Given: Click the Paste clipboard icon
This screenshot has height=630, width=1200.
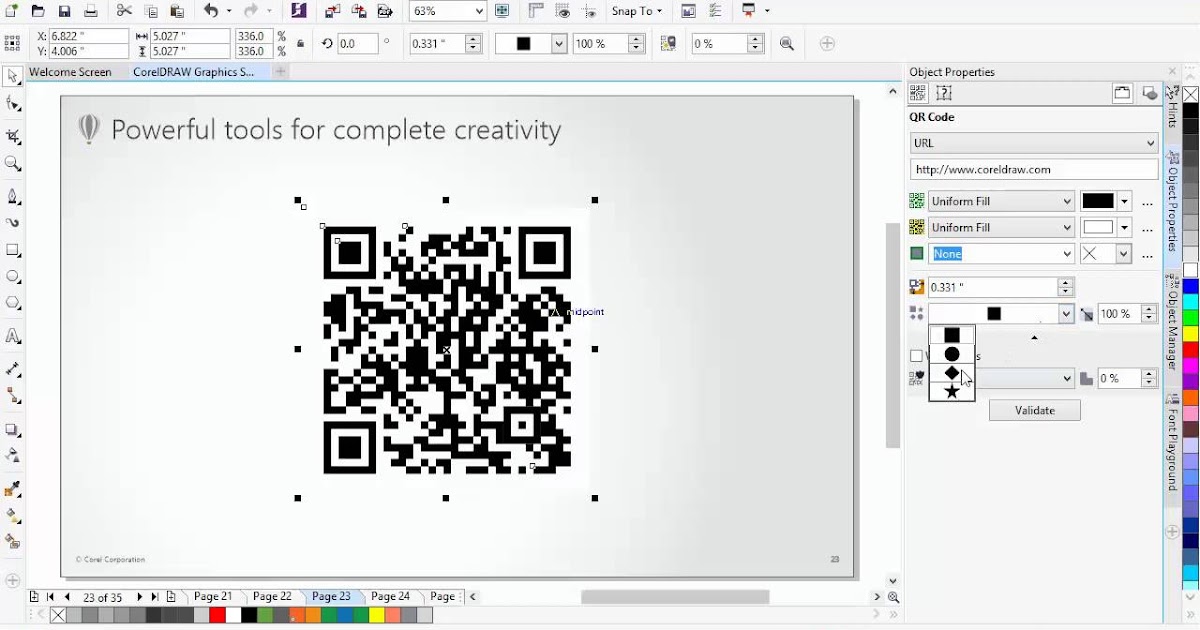Looking at the screenshot, I should 177,11.
